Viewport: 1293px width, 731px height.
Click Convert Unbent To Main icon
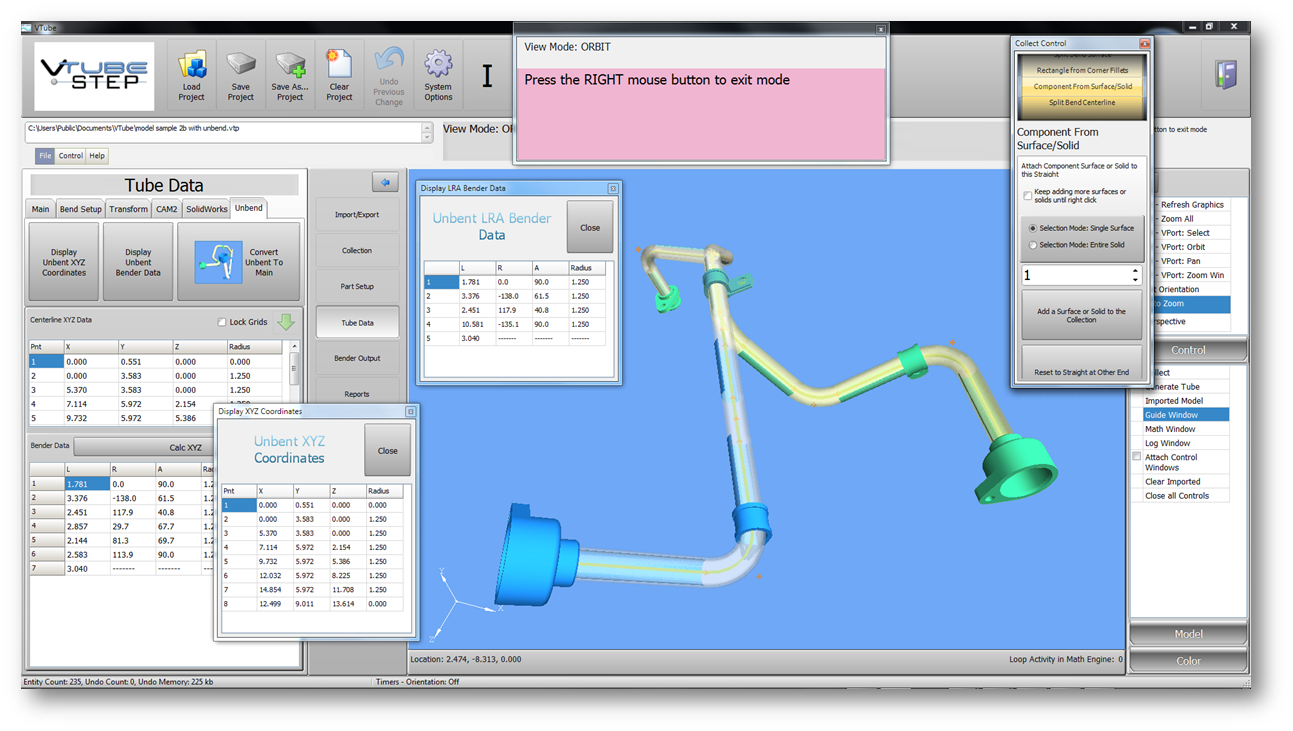point(218,262)
